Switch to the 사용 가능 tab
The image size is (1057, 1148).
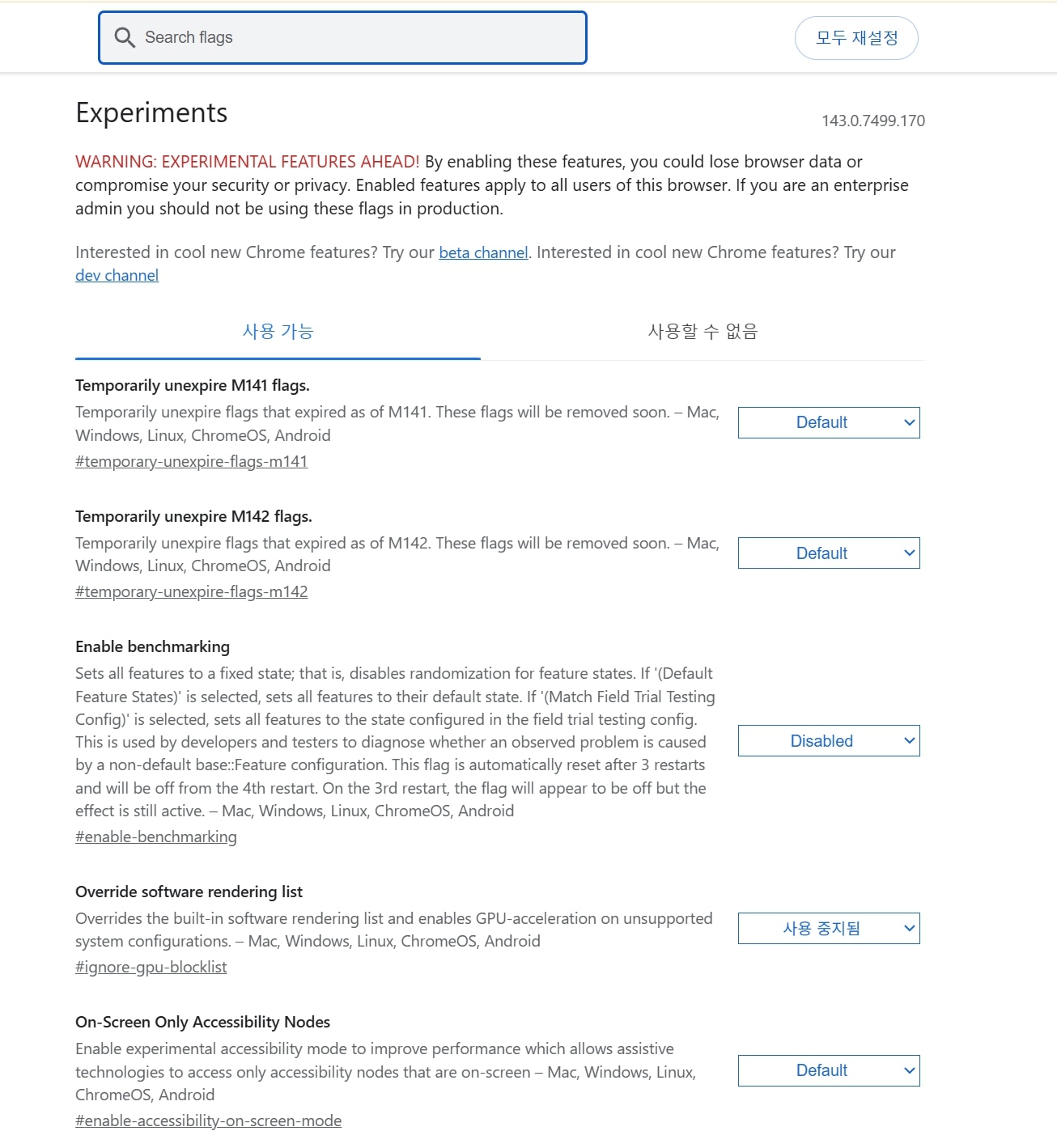point(278,332)
